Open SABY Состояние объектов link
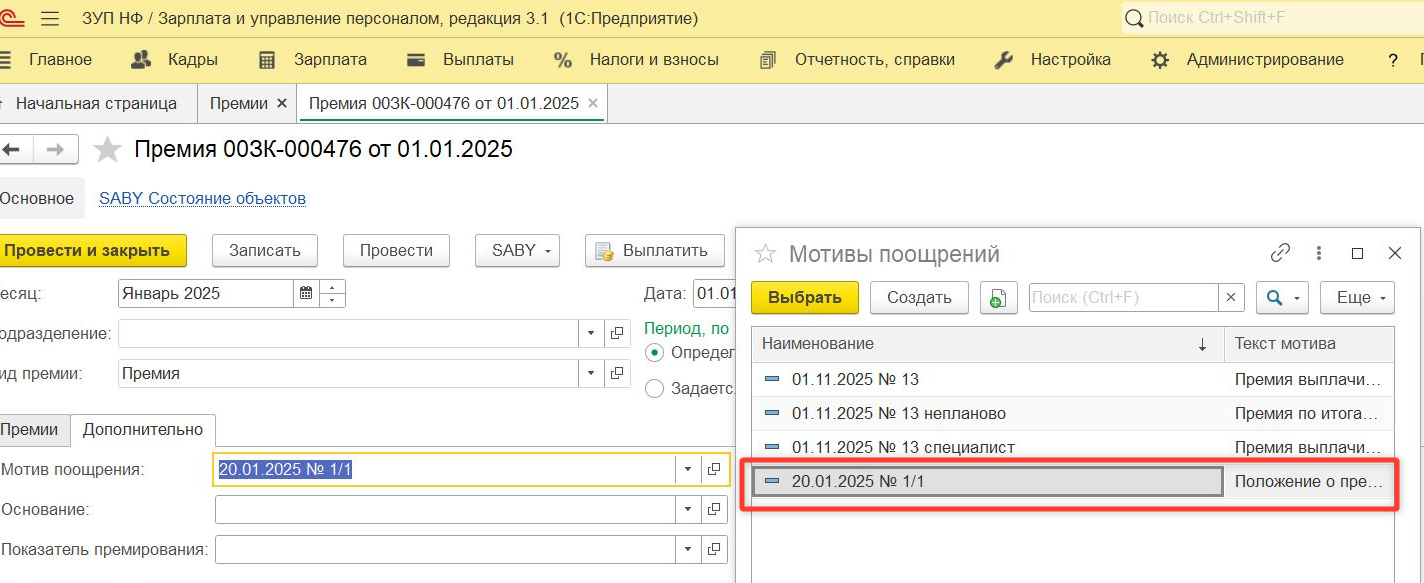Image resolution: width=1424 pixels, height=583 pixels. click(x=202, y=198)
